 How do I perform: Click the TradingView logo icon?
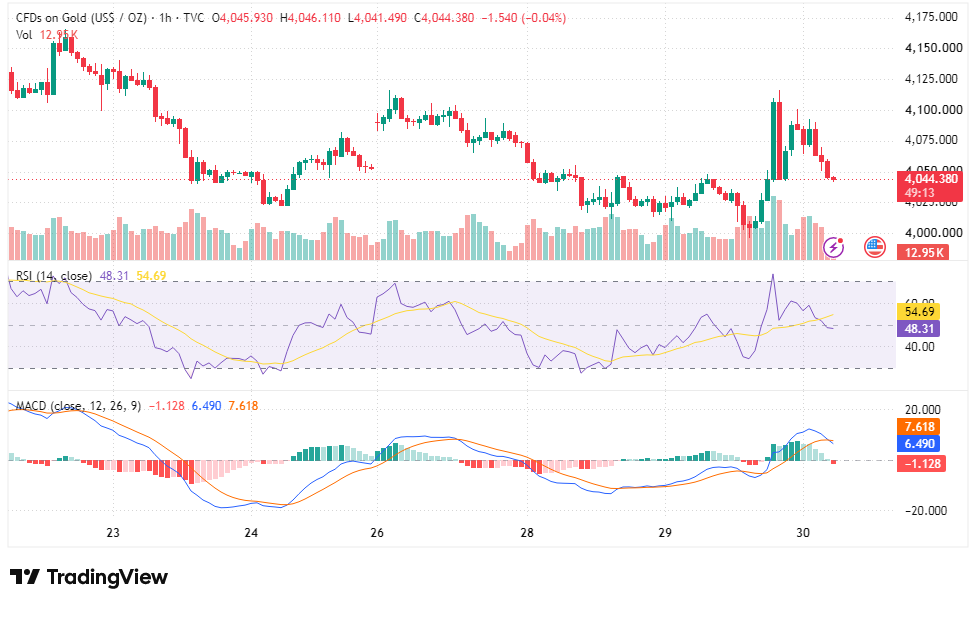coord(25,576)
